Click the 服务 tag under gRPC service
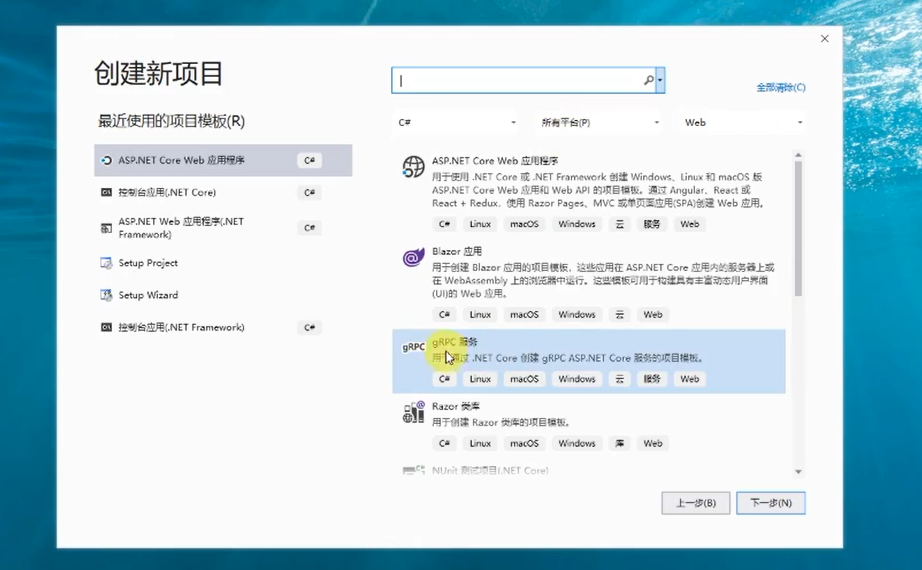This screenshot has width=922, height=570. coord(652,379)
